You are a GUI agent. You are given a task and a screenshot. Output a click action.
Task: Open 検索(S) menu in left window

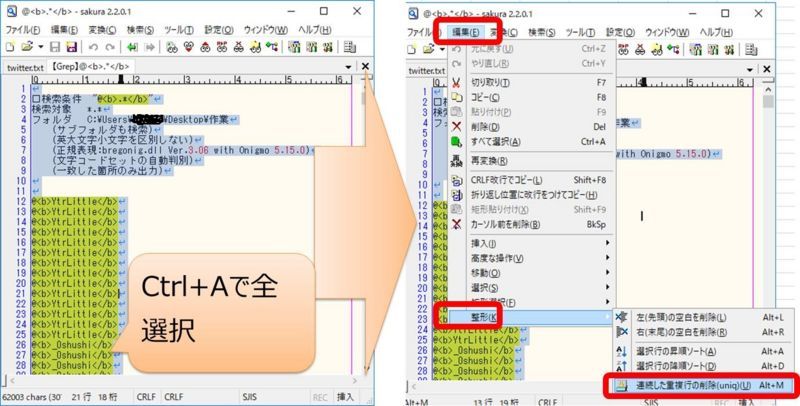click(x=140, y=30)
